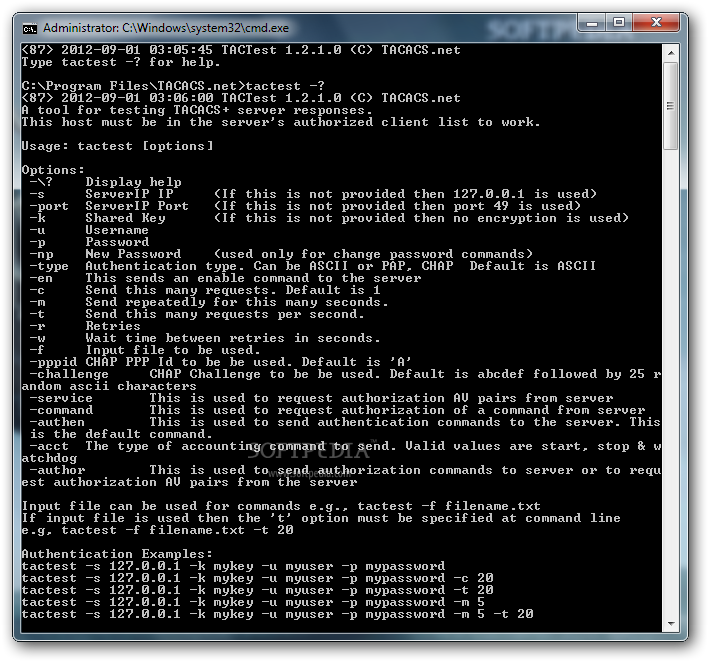Click the '-\? Display help' line
The height and width of the screenshot is (662, 709).
(105, 182)
